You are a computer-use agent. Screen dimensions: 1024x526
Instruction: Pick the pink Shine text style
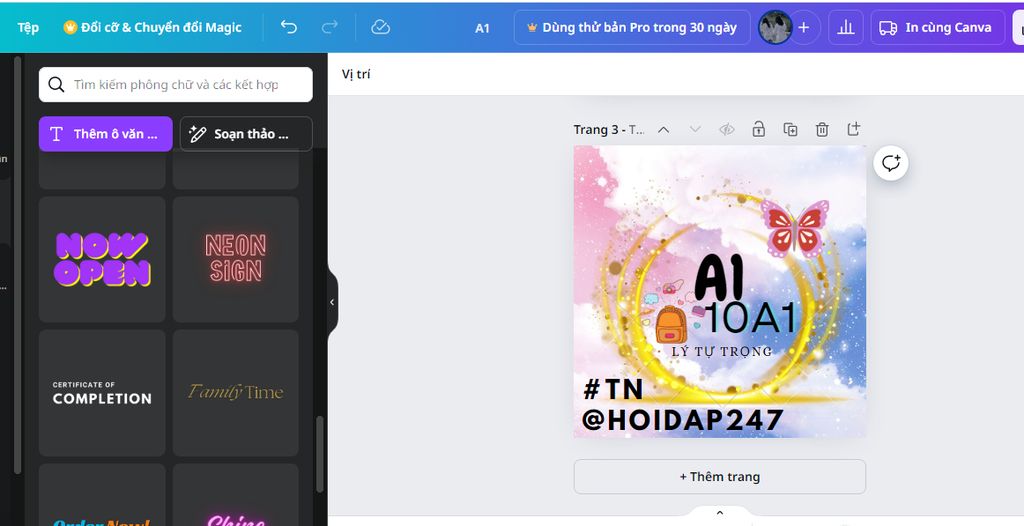click(x=236, y=495)
